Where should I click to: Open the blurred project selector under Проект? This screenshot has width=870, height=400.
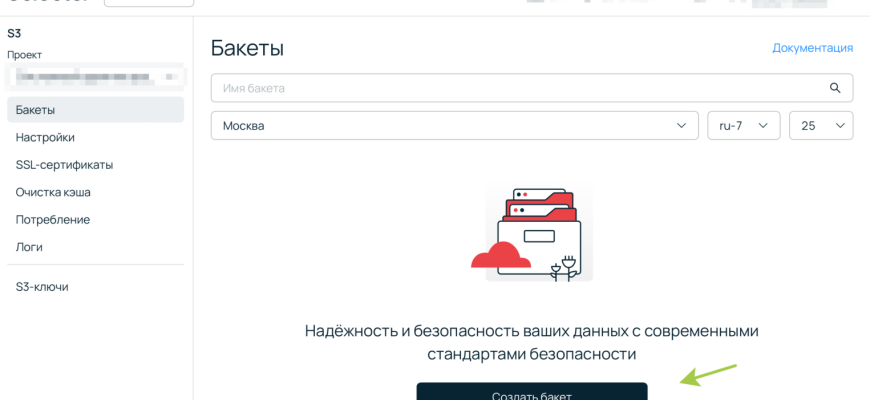(x=95, y=75)
